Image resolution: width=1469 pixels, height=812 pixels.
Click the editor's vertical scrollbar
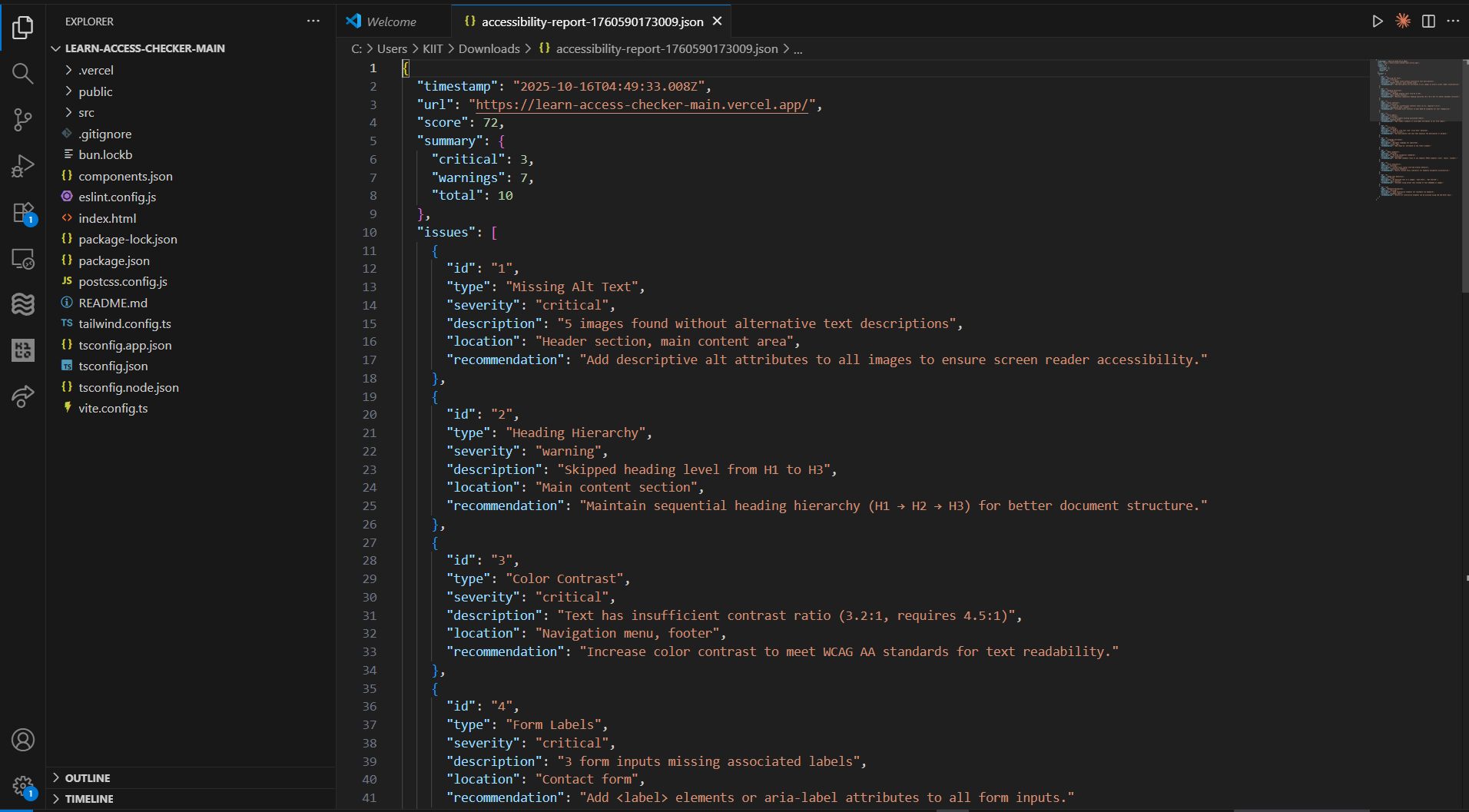(1465, 175)
